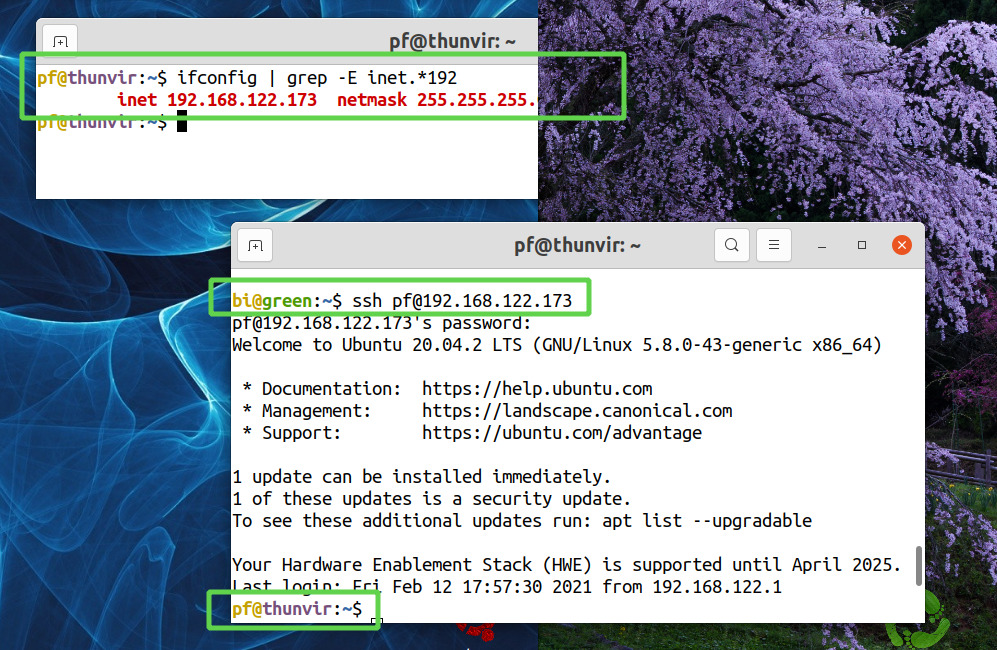Follow the ubuntu.com/advantage Support link

click(562, 433)
